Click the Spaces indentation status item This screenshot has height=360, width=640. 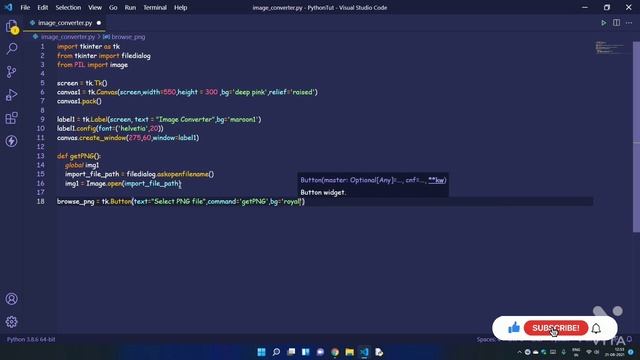(486, 339)
